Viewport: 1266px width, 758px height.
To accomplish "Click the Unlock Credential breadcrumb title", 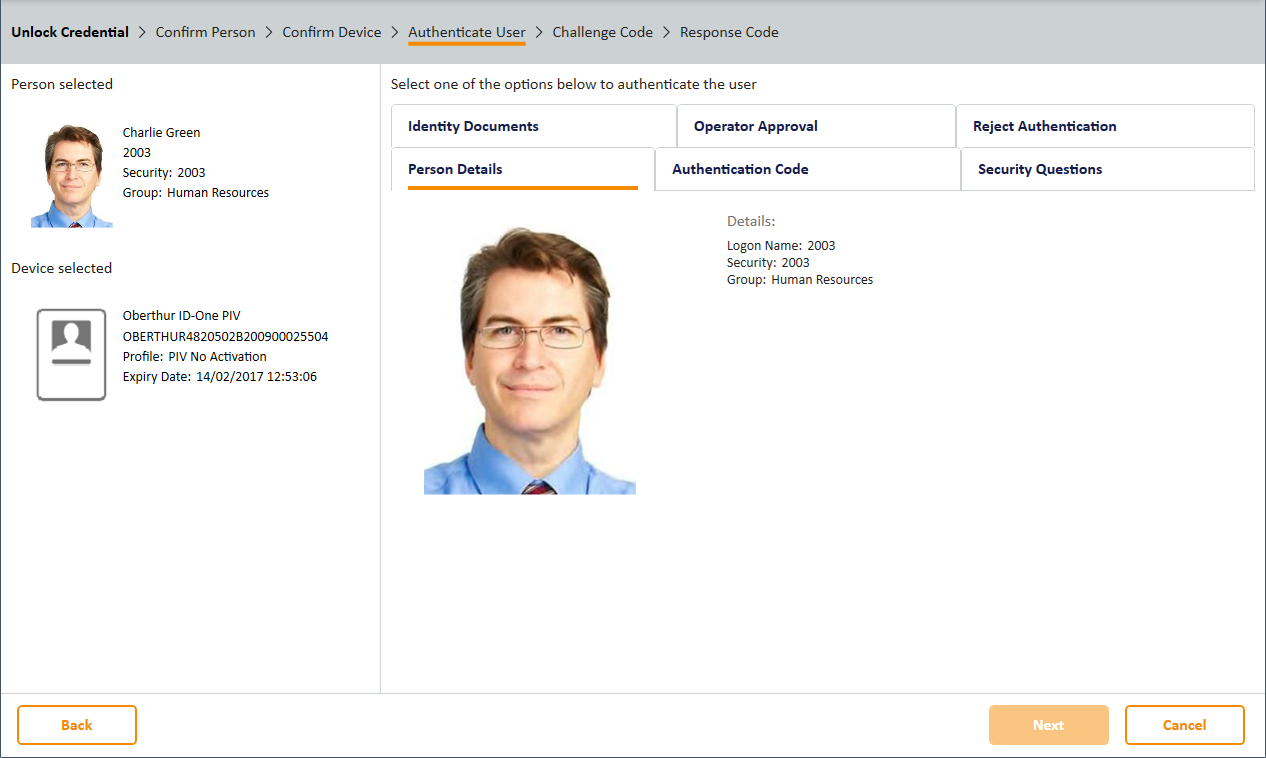I will point(70,32).
